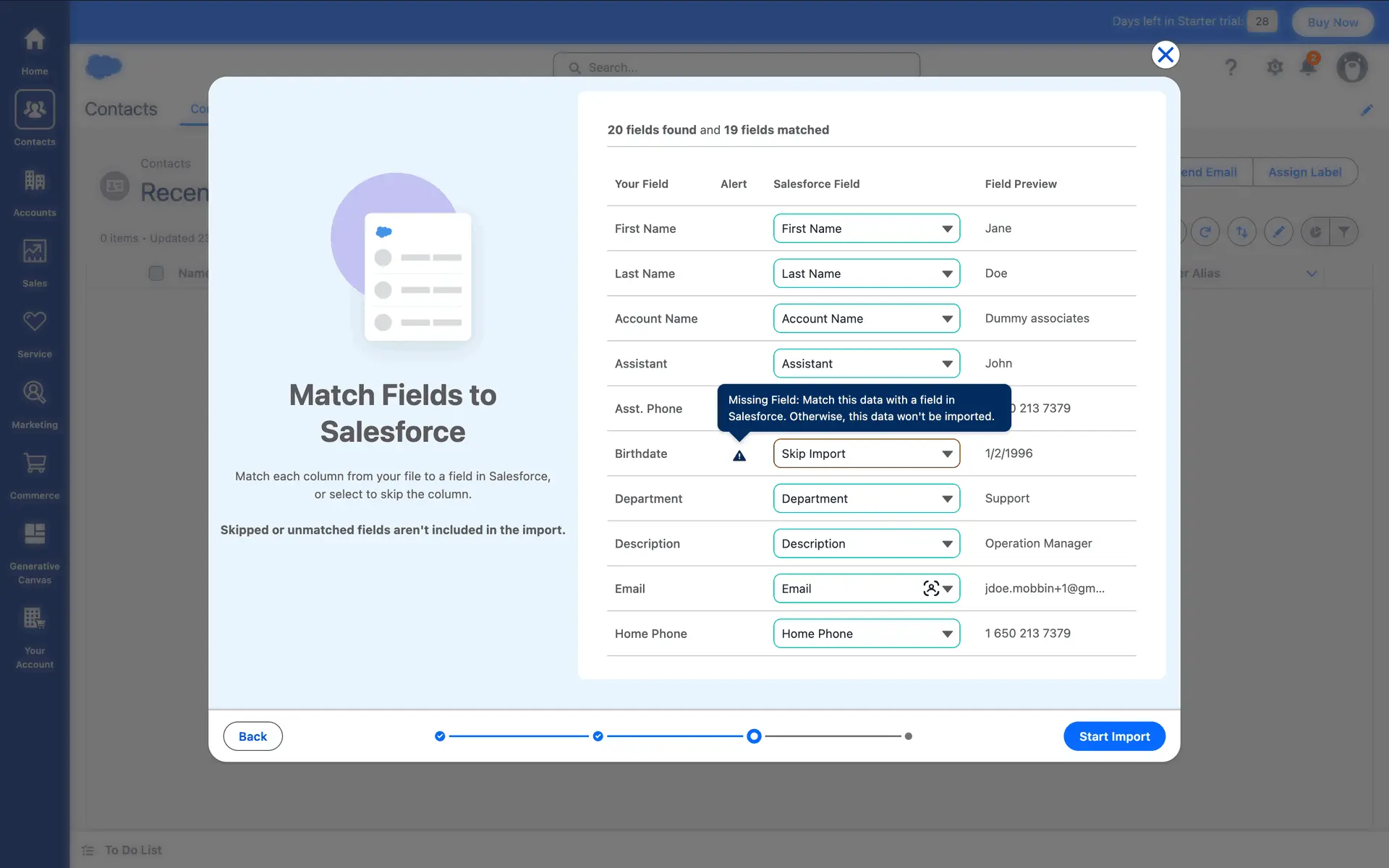
Task: Click the Start Import button
Action: pos(1113,736)
